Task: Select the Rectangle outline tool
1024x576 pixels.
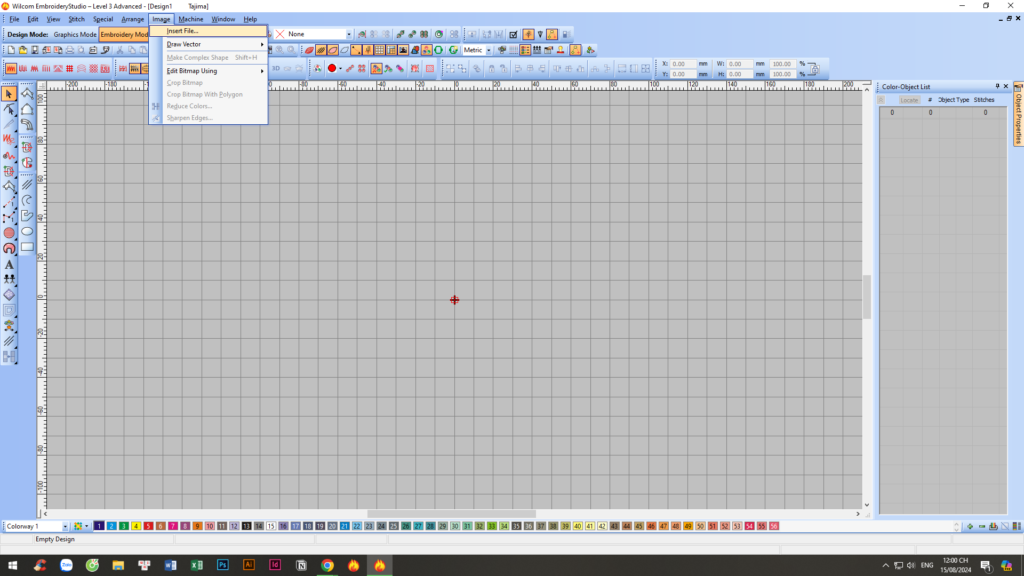Action: (27, 247)
